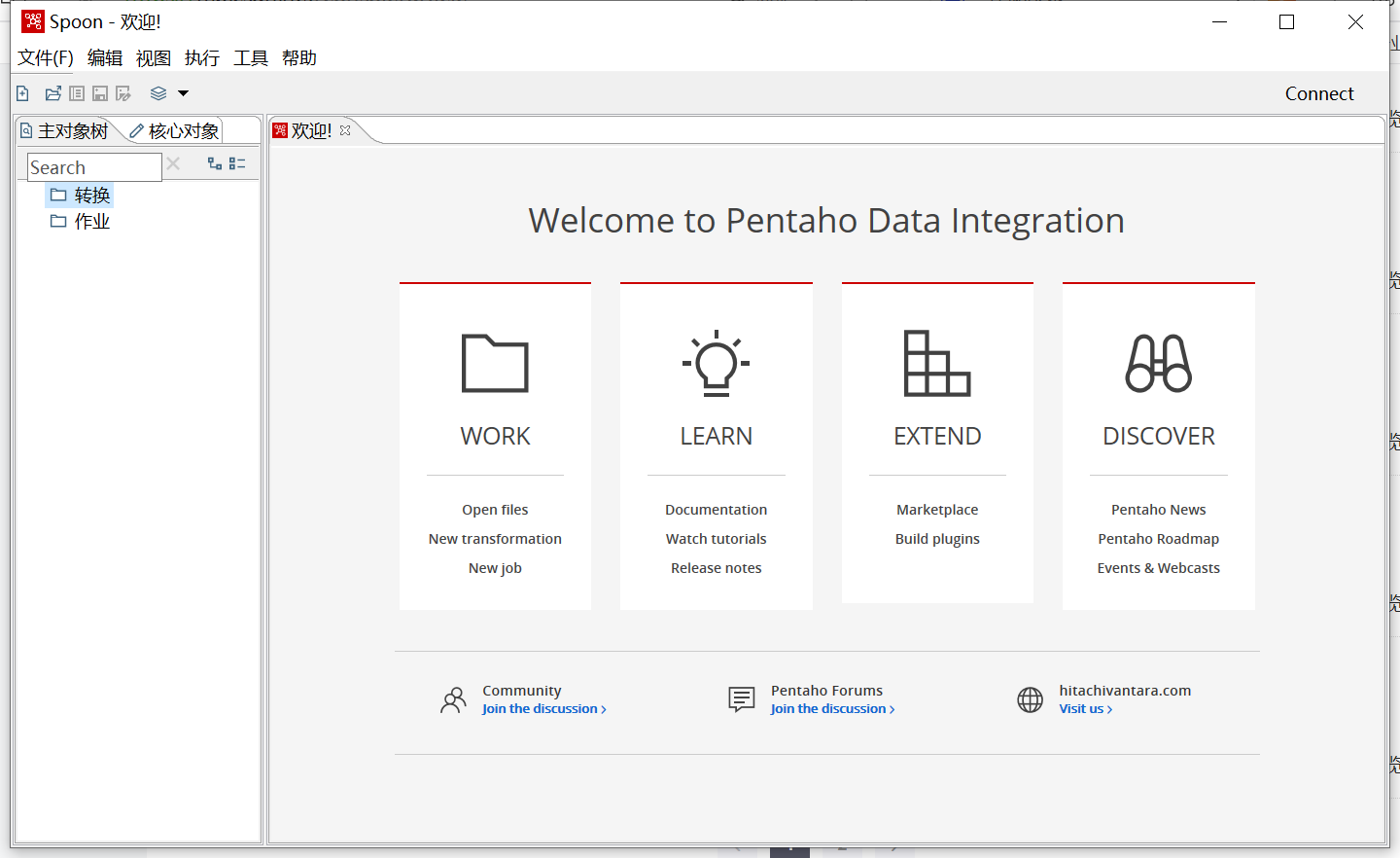The image size is (1400, 858).
Task: Click the Pentaho Forums chat icon
Action: pos(742,699)
